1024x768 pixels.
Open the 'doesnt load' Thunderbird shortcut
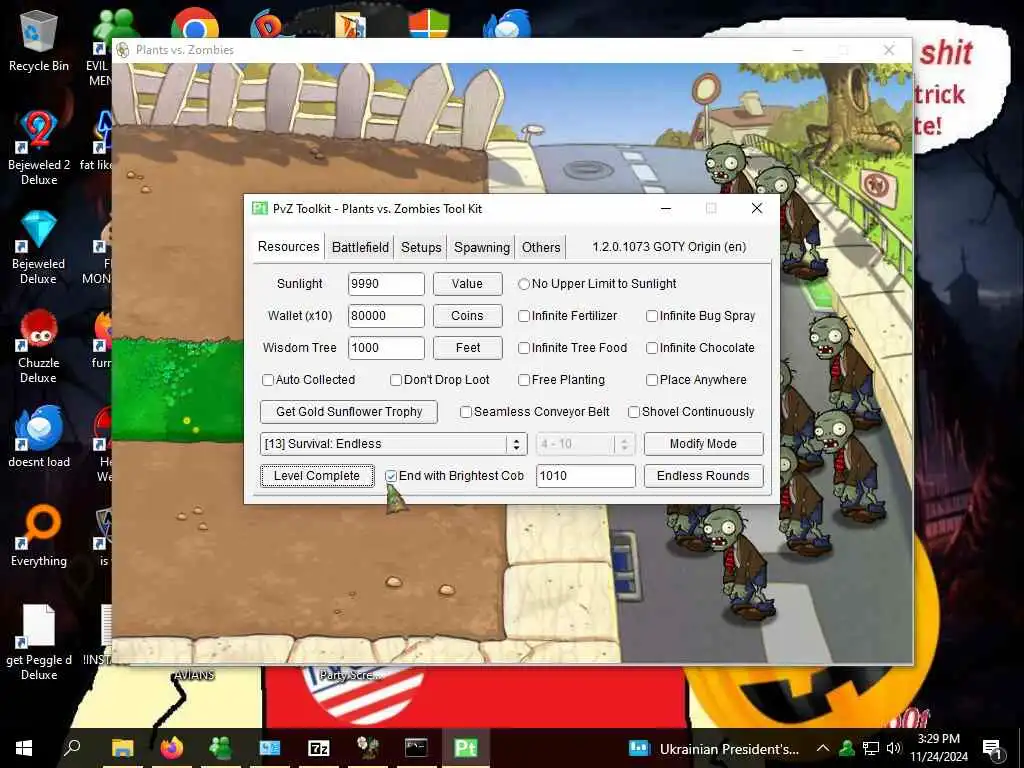(x=39, y=436)
